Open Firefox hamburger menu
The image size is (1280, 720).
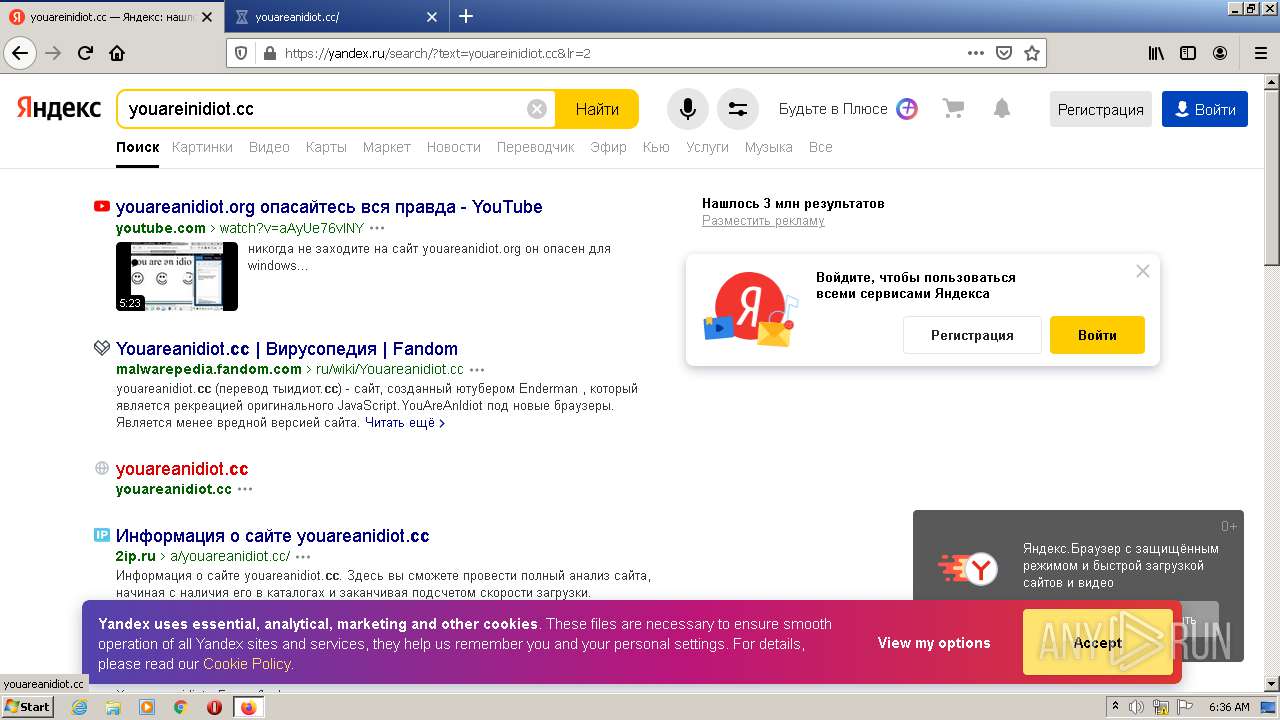click(x=1260, y=53)
